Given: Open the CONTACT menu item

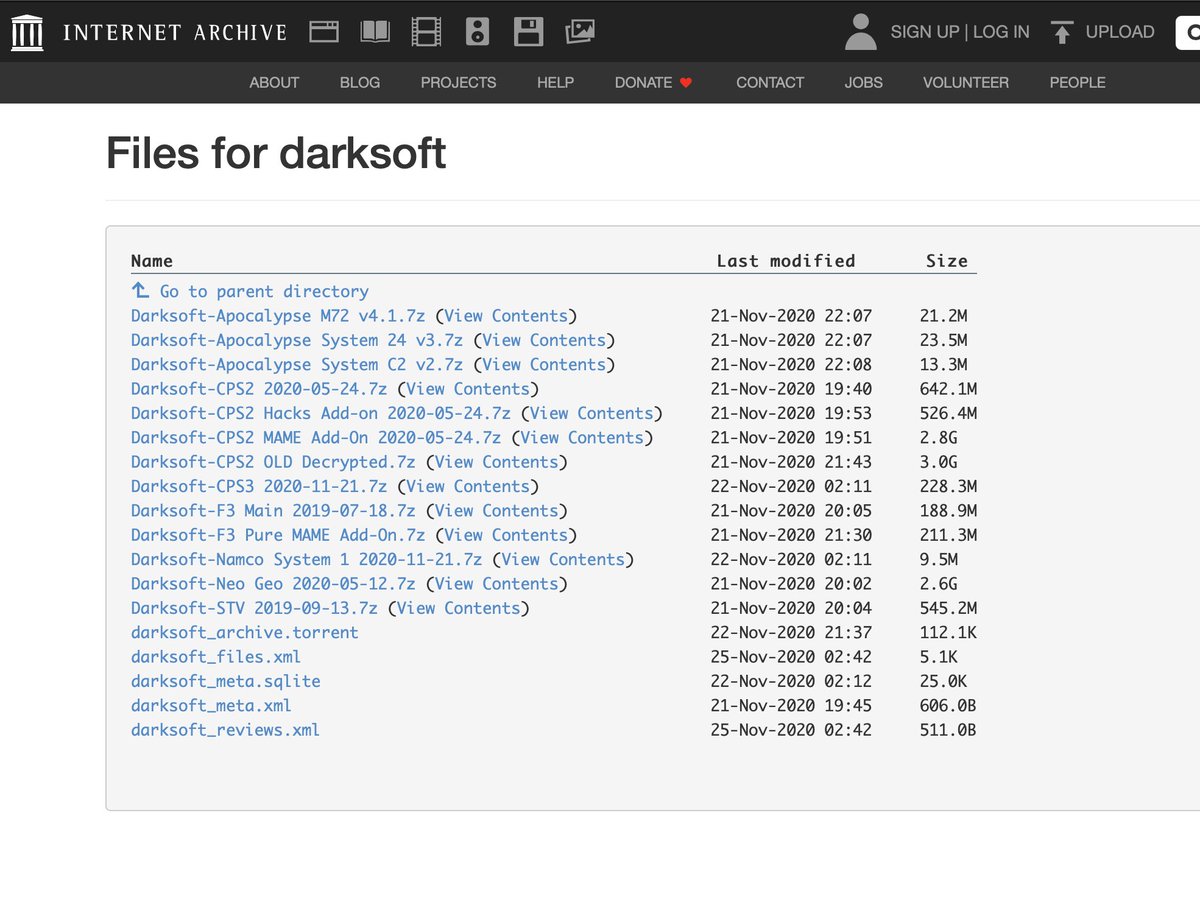Looking at the screenshot, I should coord(770,83).
